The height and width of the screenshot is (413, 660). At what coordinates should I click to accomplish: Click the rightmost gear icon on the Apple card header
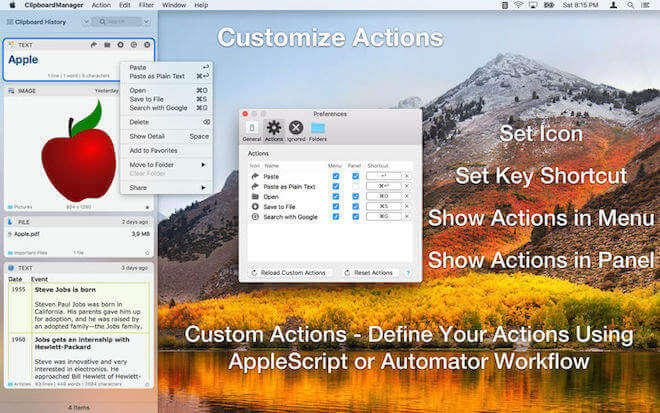click(147, 45)
